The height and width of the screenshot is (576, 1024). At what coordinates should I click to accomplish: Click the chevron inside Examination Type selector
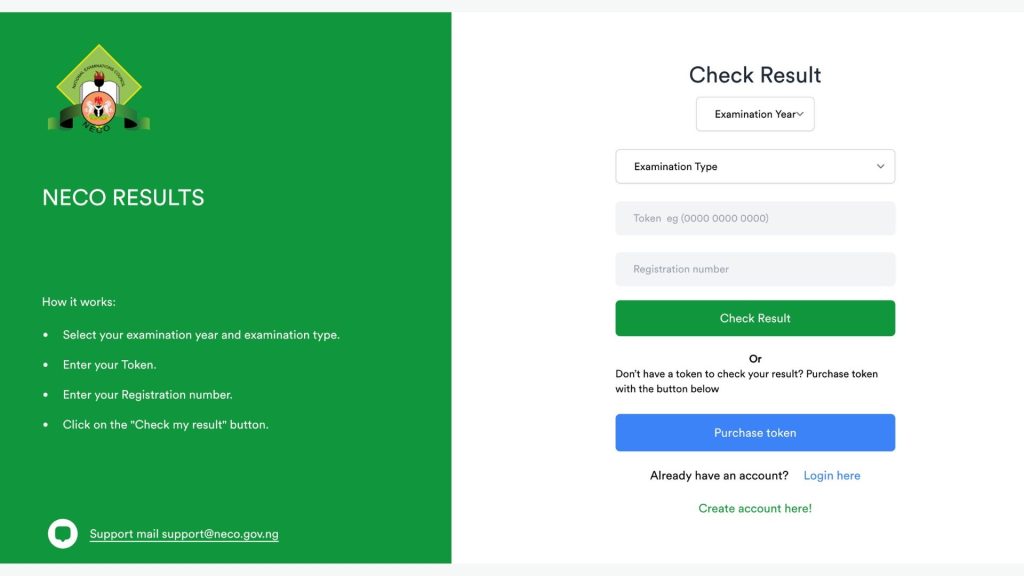click(879, 166)
